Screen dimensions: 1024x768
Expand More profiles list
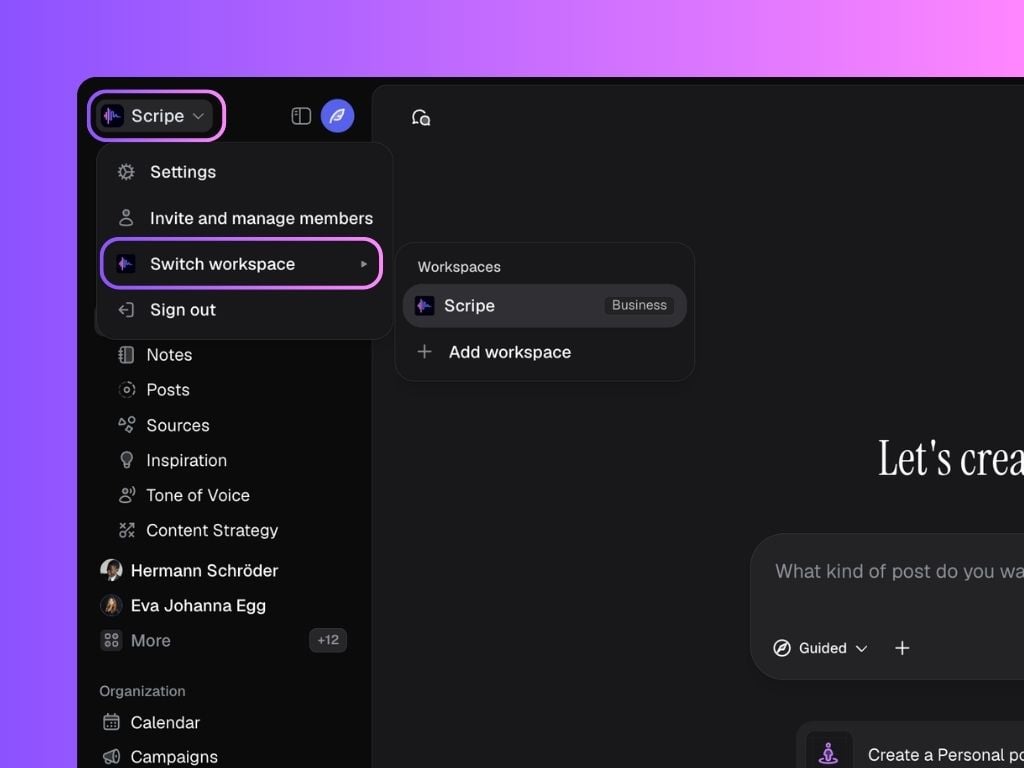150,641
